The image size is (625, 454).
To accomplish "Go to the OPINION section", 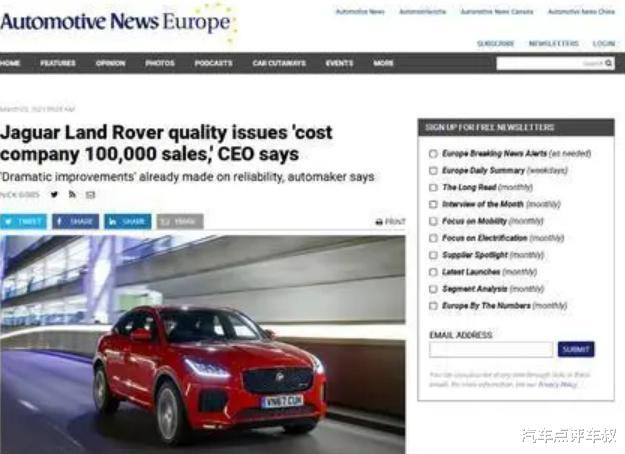I will coord(110,63).
